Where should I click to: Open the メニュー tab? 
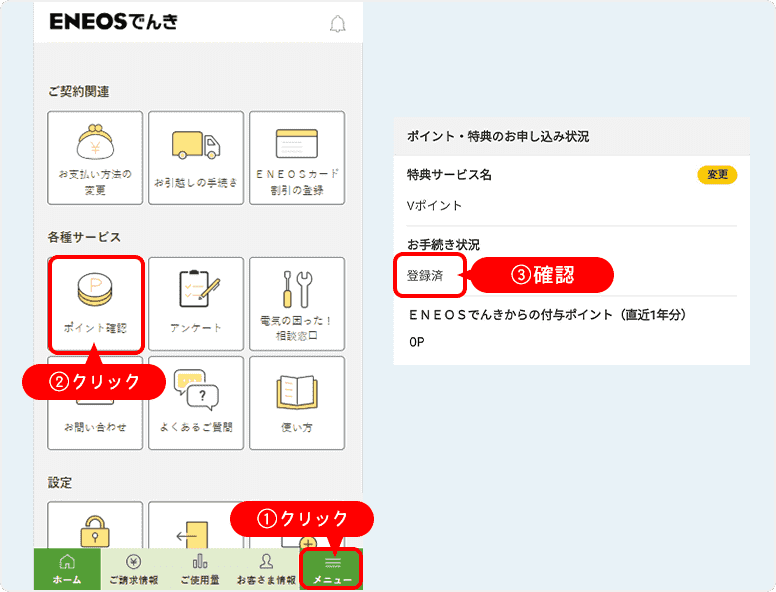point(332,569)
